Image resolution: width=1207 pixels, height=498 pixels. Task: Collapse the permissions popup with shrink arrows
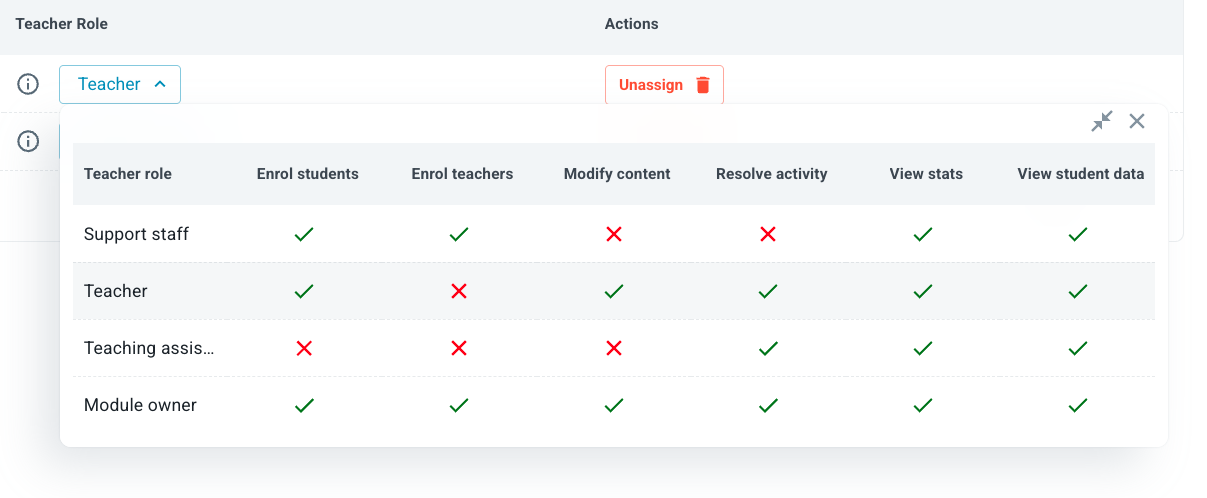pyautogui.click(x=1102, y=122)
